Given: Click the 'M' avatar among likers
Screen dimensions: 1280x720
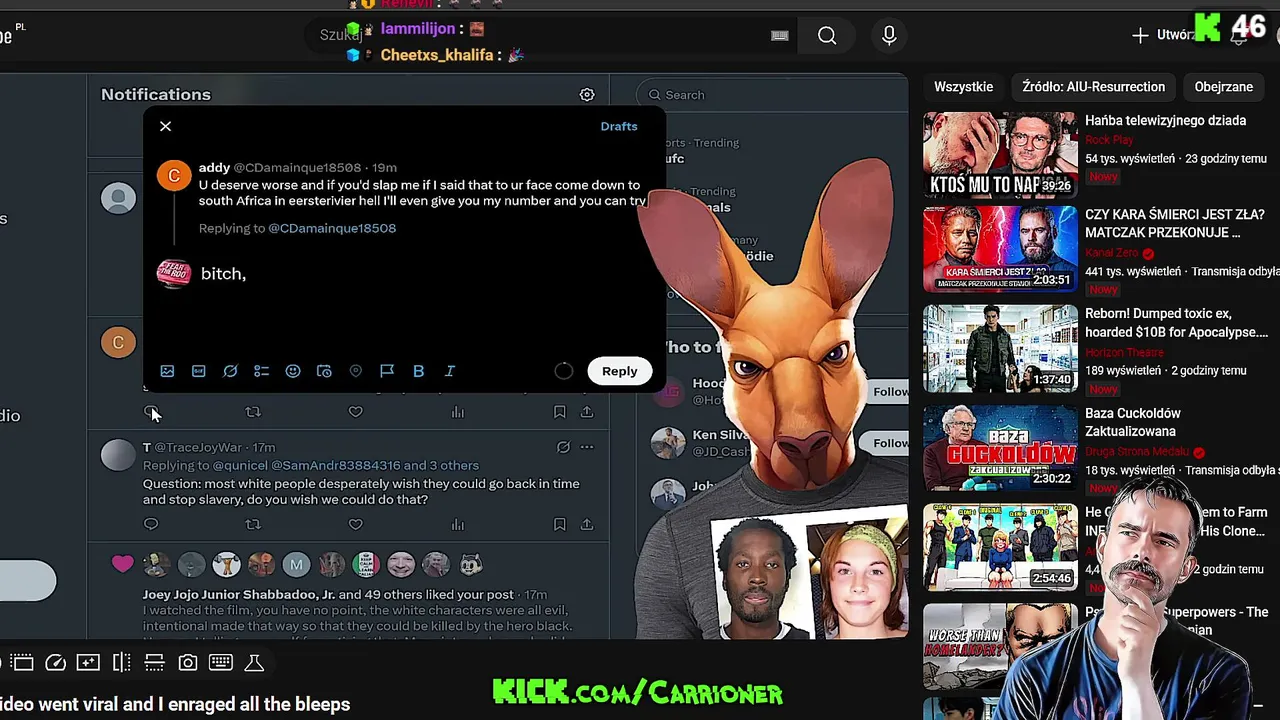Looking at the screenshot, I should pyautogui.click(x=296, y=565).
